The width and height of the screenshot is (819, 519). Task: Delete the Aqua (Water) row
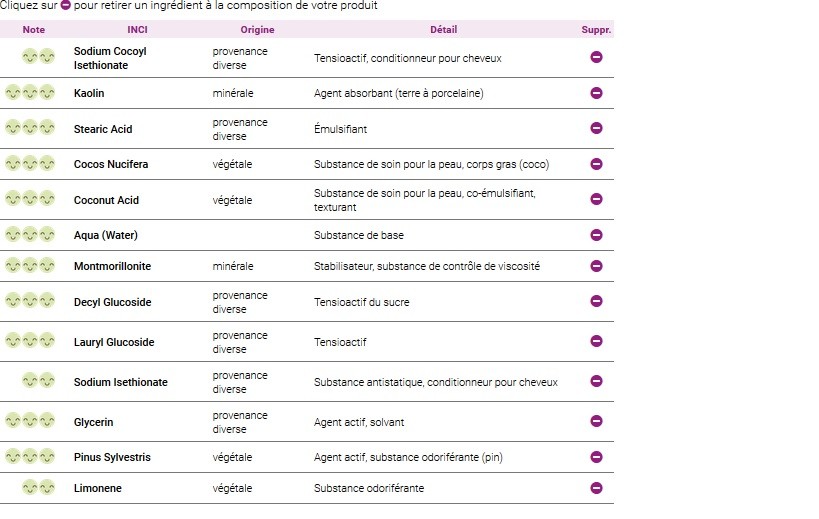(596, 235)
